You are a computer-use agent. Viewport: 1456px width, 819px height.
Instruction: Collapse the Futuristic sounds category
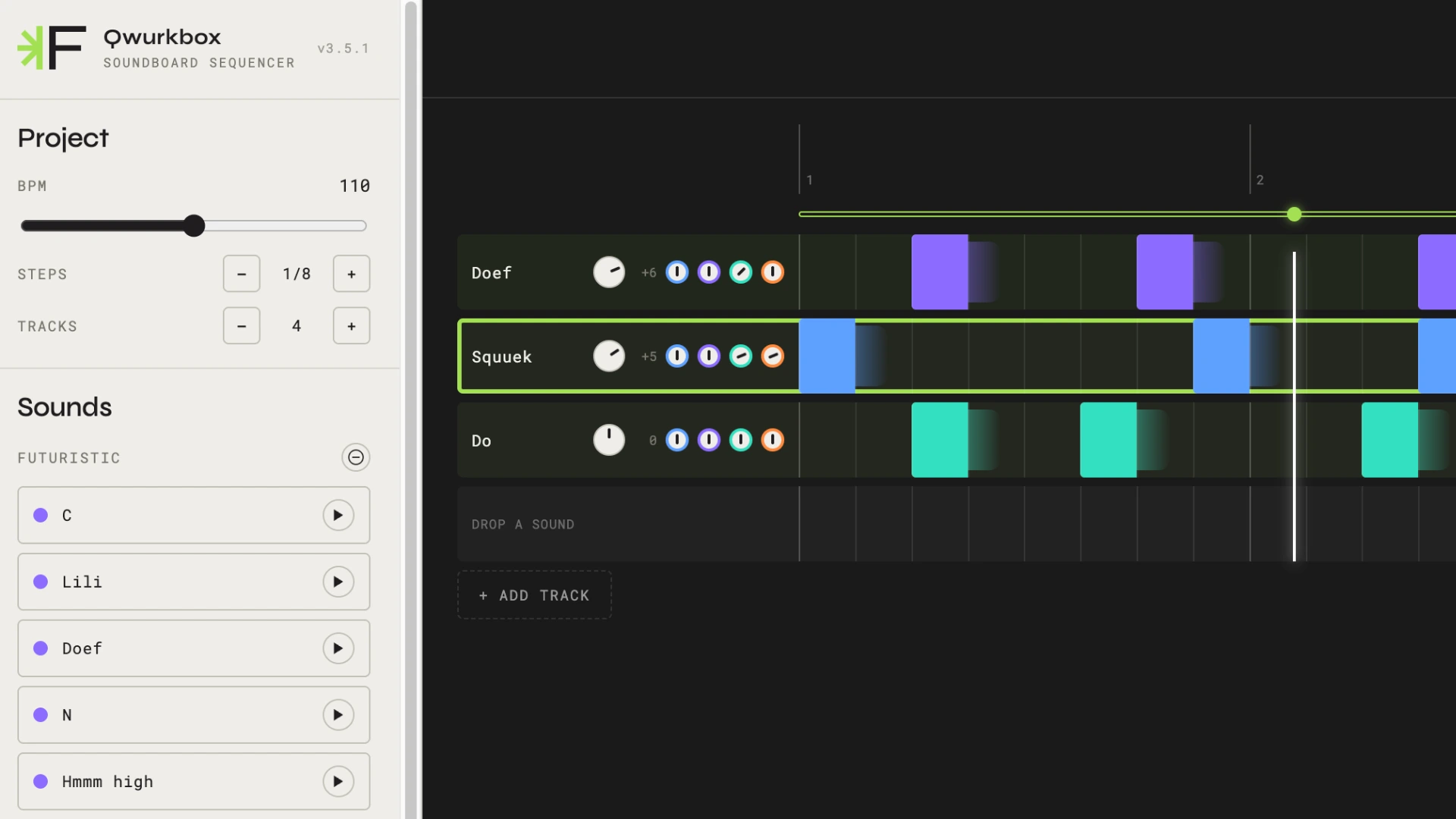click(x=356, y=457)
